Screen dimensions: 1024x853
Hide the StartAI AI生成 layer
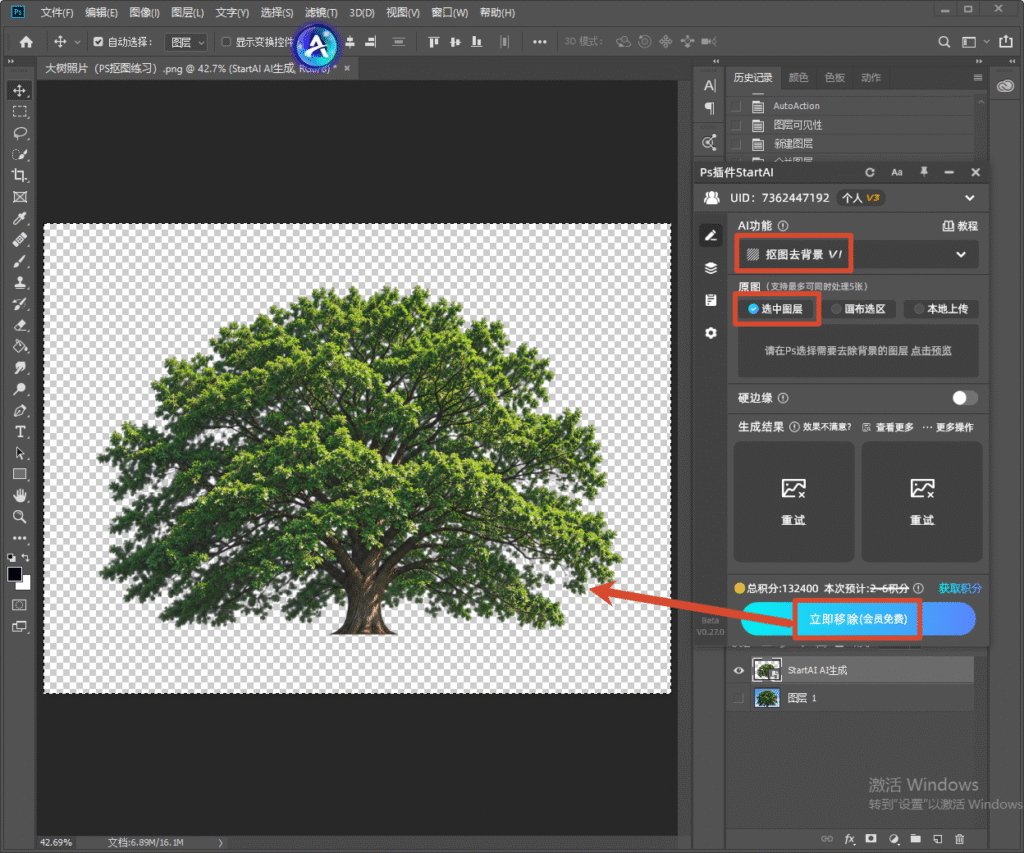coord(739,670)
